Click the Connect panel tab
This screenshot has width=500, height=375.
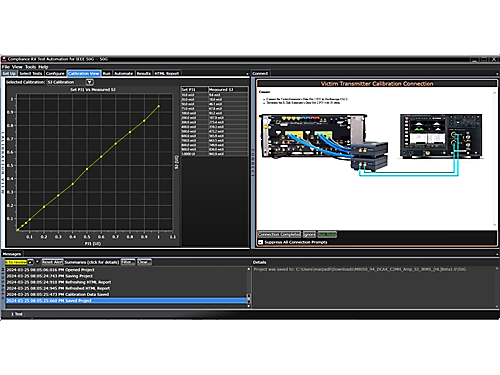pos(260,73)
